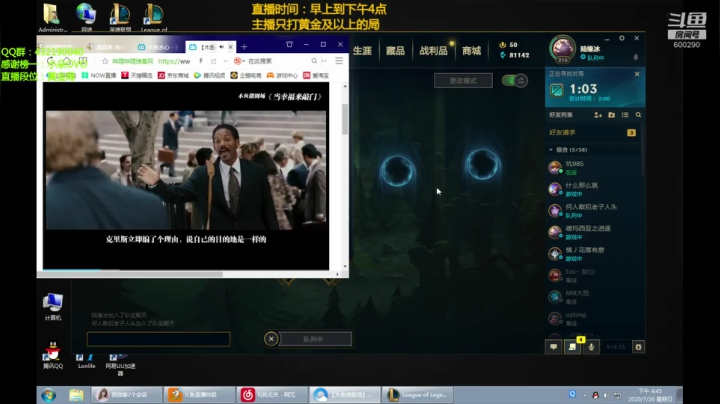The height and width of the screenshot is (404, 720).
Task: Click the add friend icon
Action: coord(598,115)
